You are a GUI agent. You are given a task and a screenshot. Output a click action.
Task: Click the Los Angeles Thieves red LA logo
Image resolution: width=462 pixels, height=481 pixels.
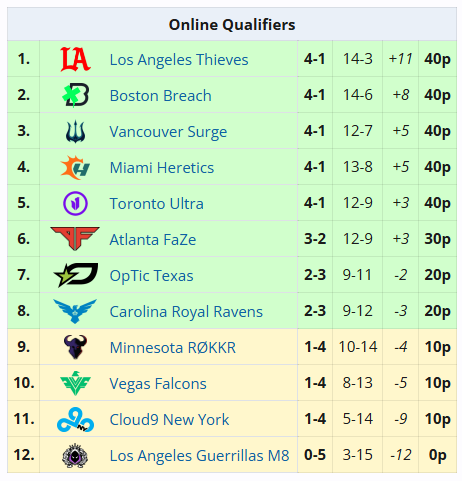click(x=75, y=59)
